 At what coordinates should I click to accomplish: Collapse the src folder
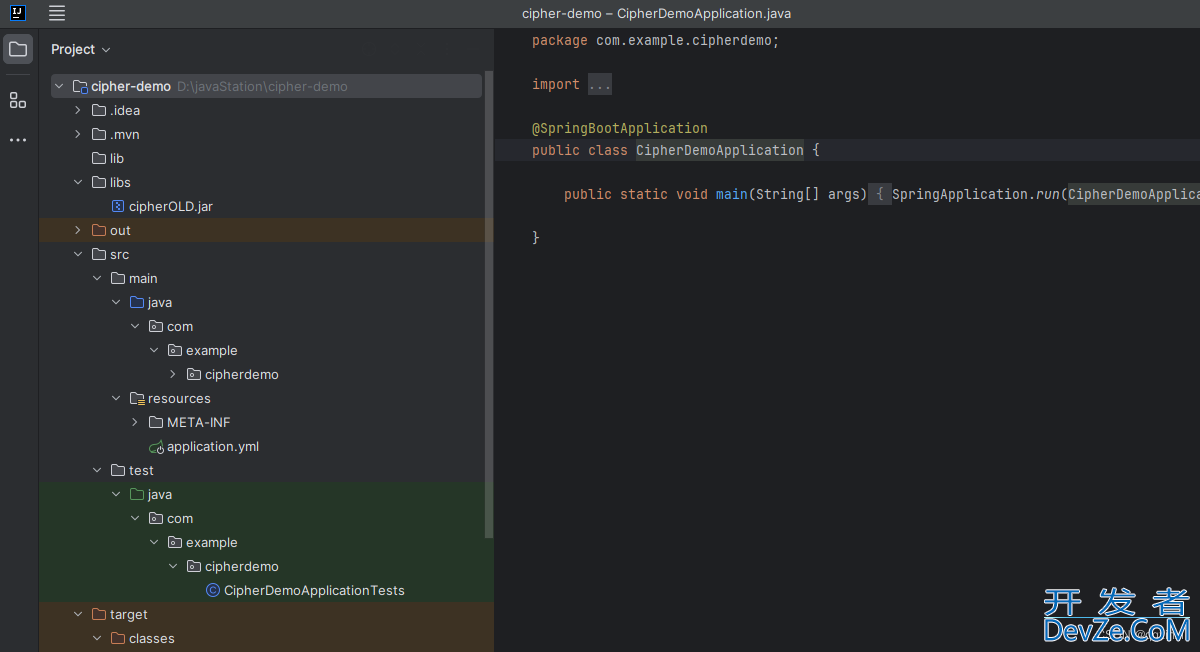click(78, 254)
